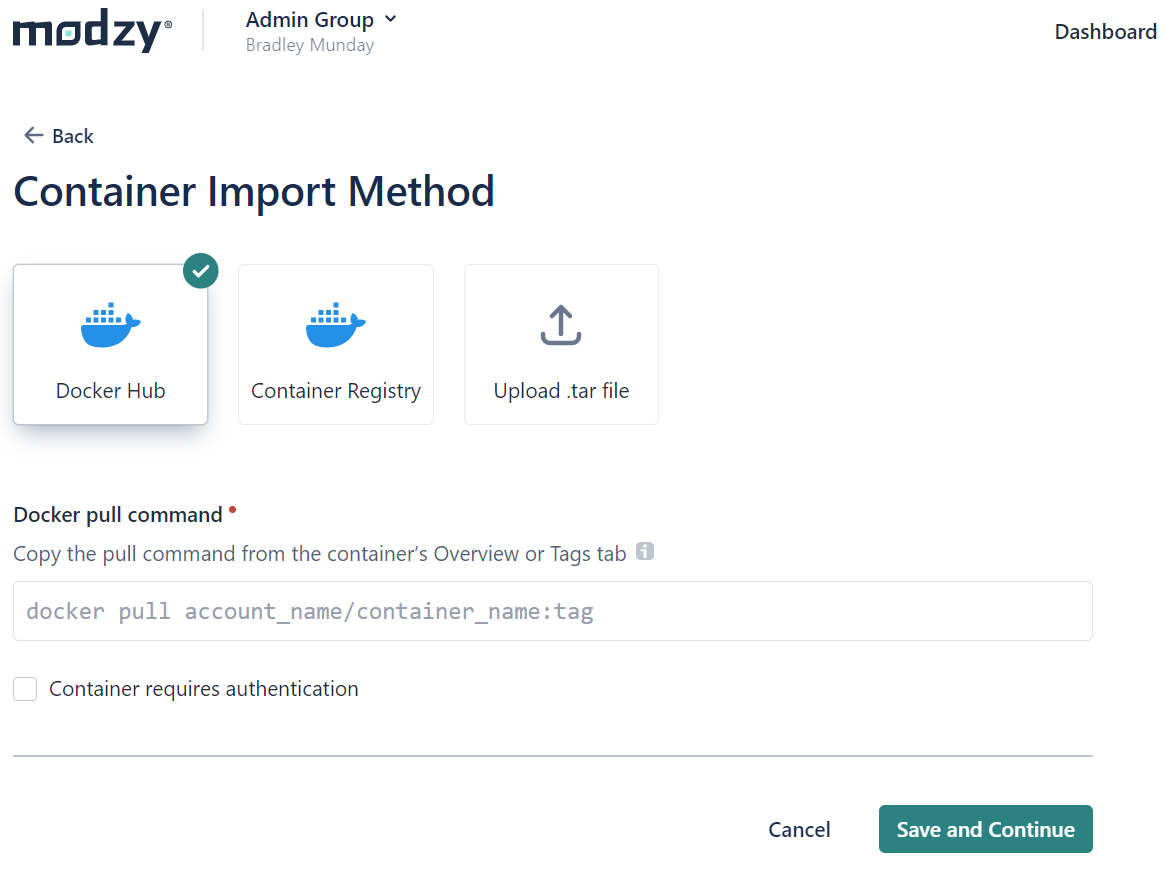1167x881 pixels.
Task: Click the info icon next to Tags tab text
Action: (x=645, y=551)
